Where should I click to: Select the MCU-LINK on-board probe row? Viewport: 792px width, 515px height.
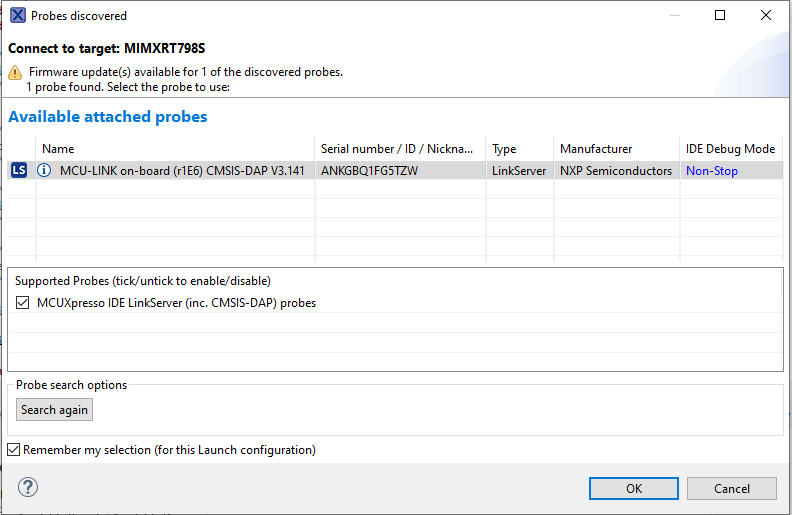point(182,171)
